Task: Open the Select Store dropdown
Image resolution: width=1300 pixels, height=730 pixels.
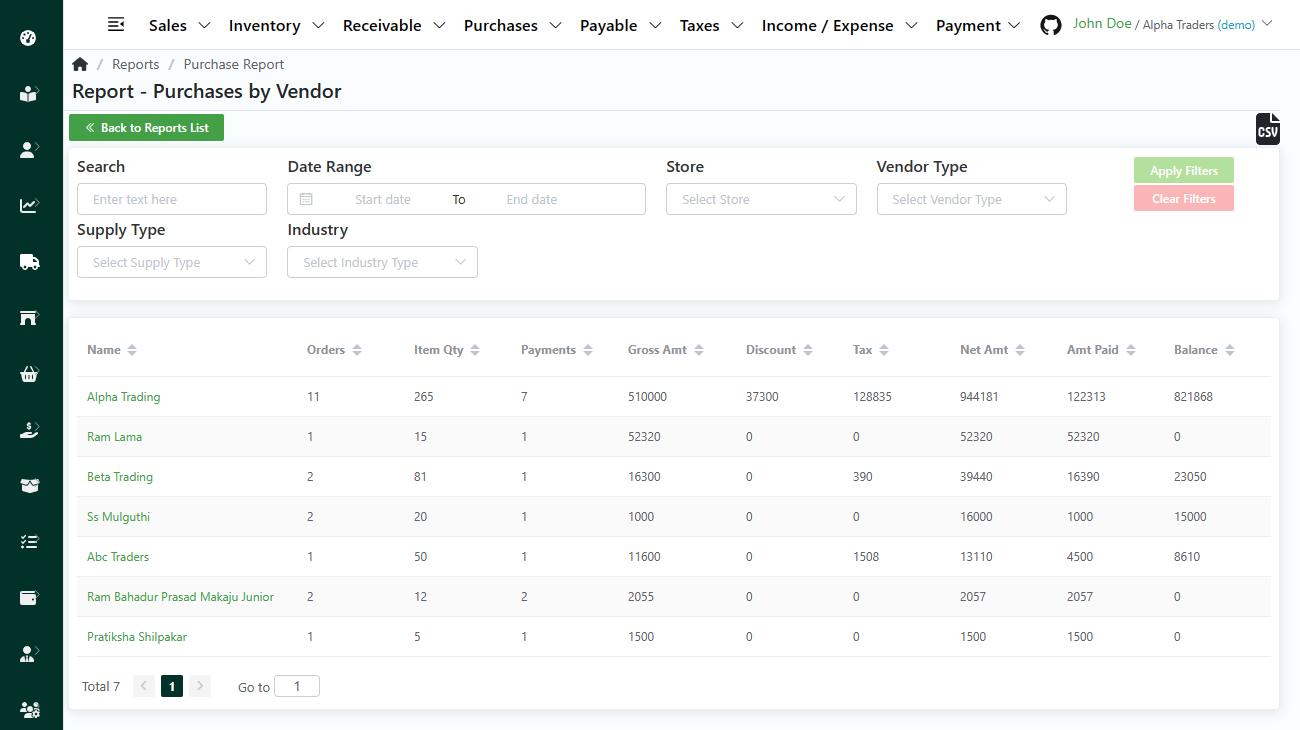Action: pos(761,199)
